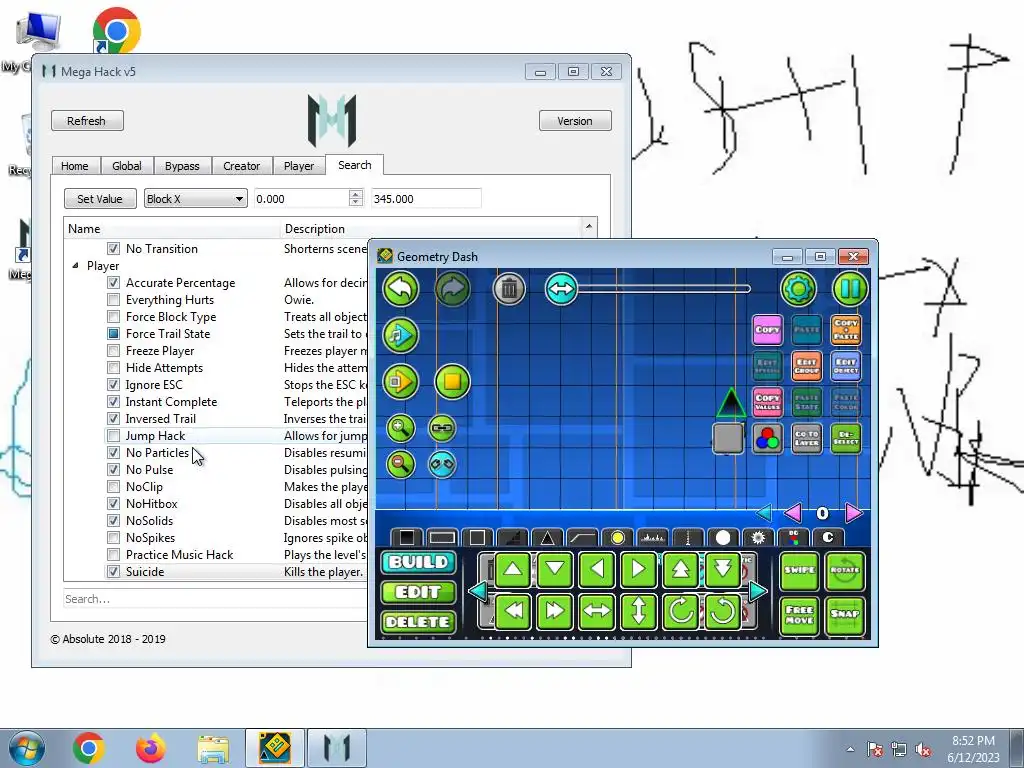
Task: Toggle the Free Move option
Action: coord(799,615)
